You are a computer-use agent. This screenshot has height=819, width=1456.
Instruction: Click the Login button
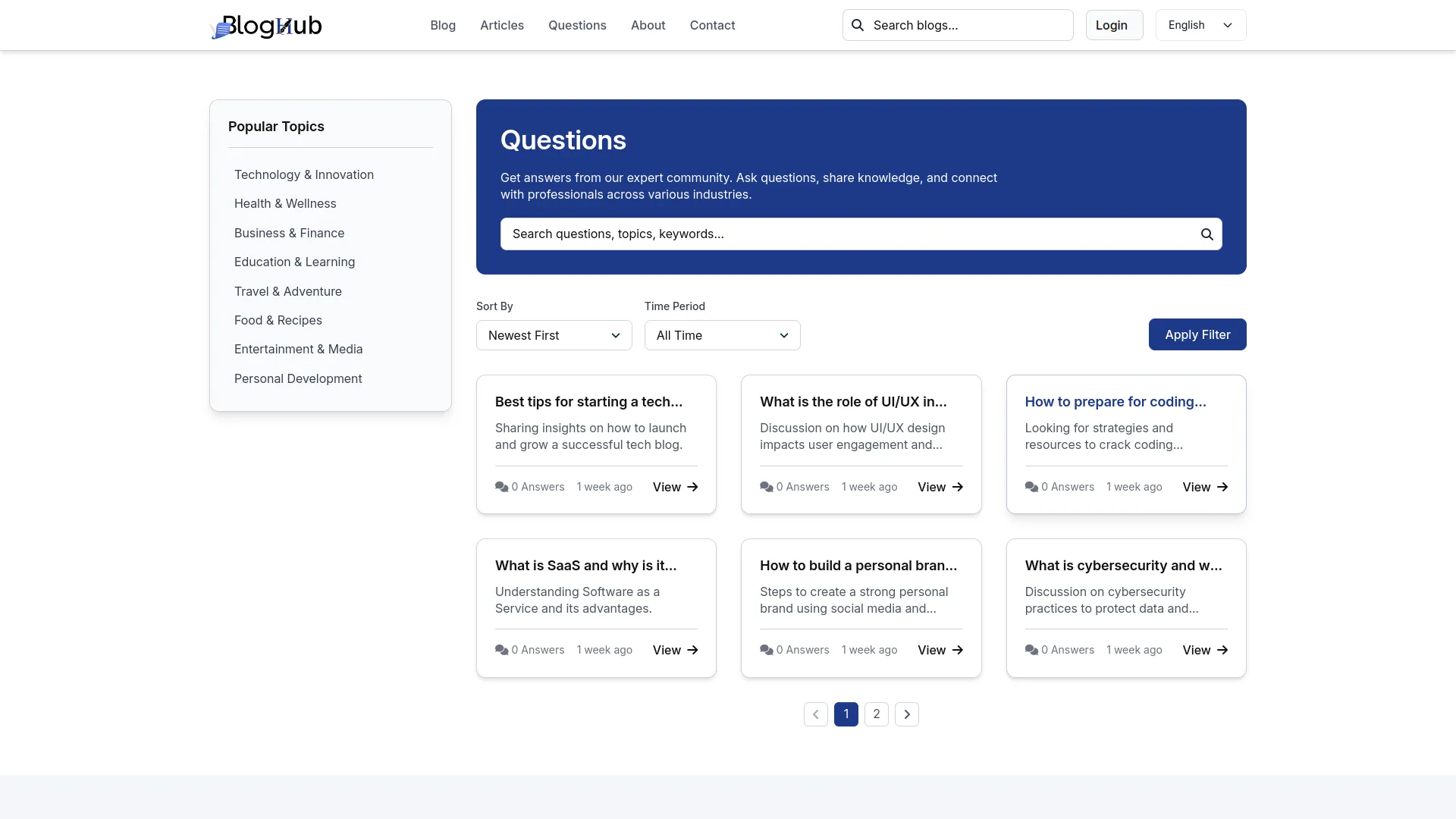tap(1113, 25)
